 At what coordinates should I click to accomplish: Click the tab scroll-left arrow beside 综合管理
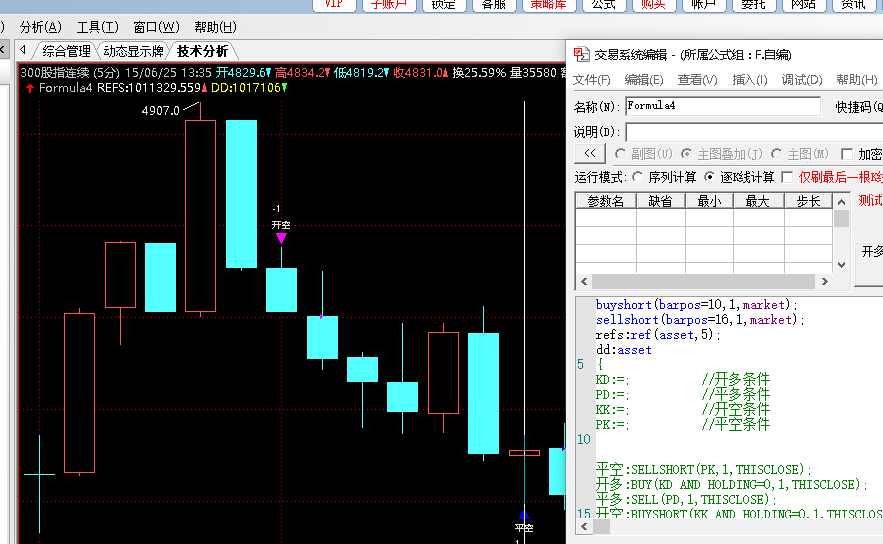24,51
